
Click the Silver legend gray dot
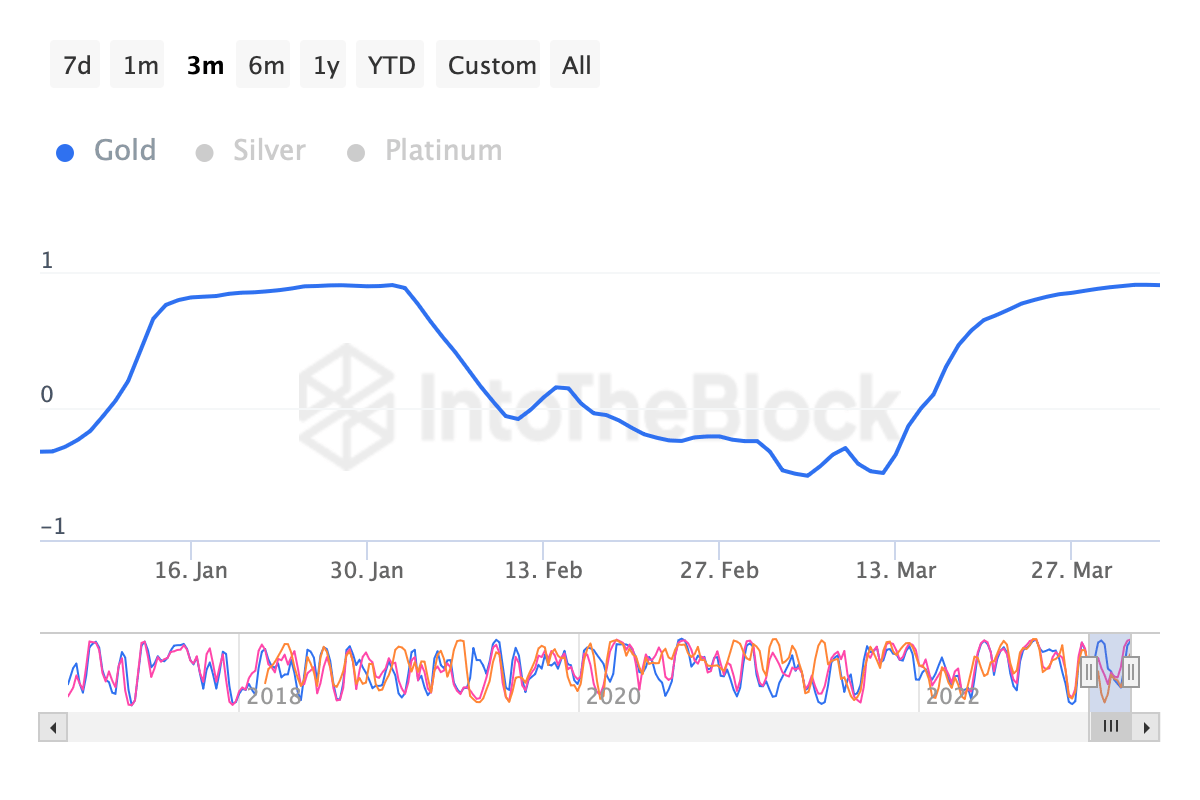pos(205,151)
